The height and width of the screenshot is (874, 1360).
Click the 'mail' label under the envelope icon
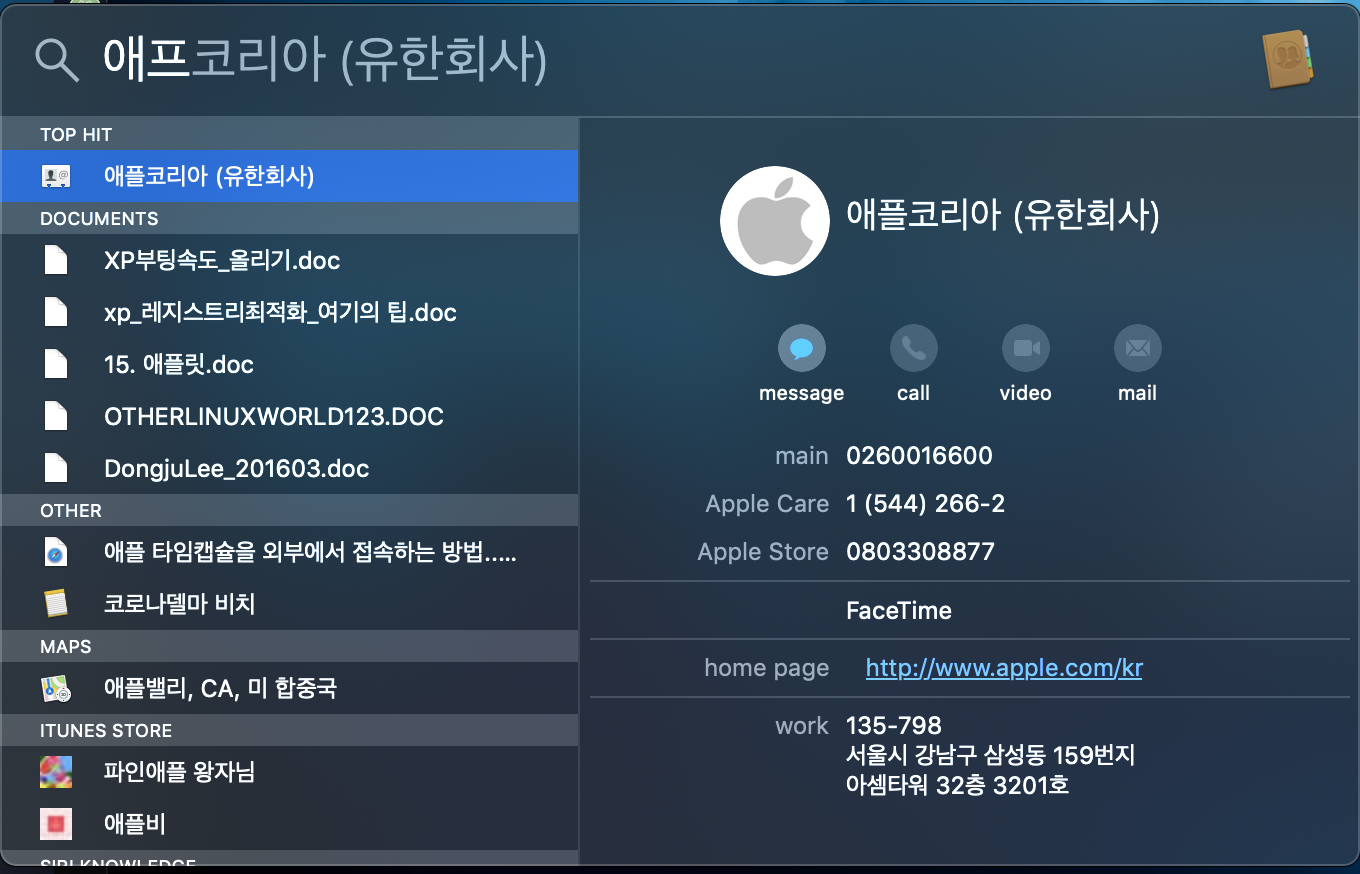pyautogui.click(x=1138, y=393)
